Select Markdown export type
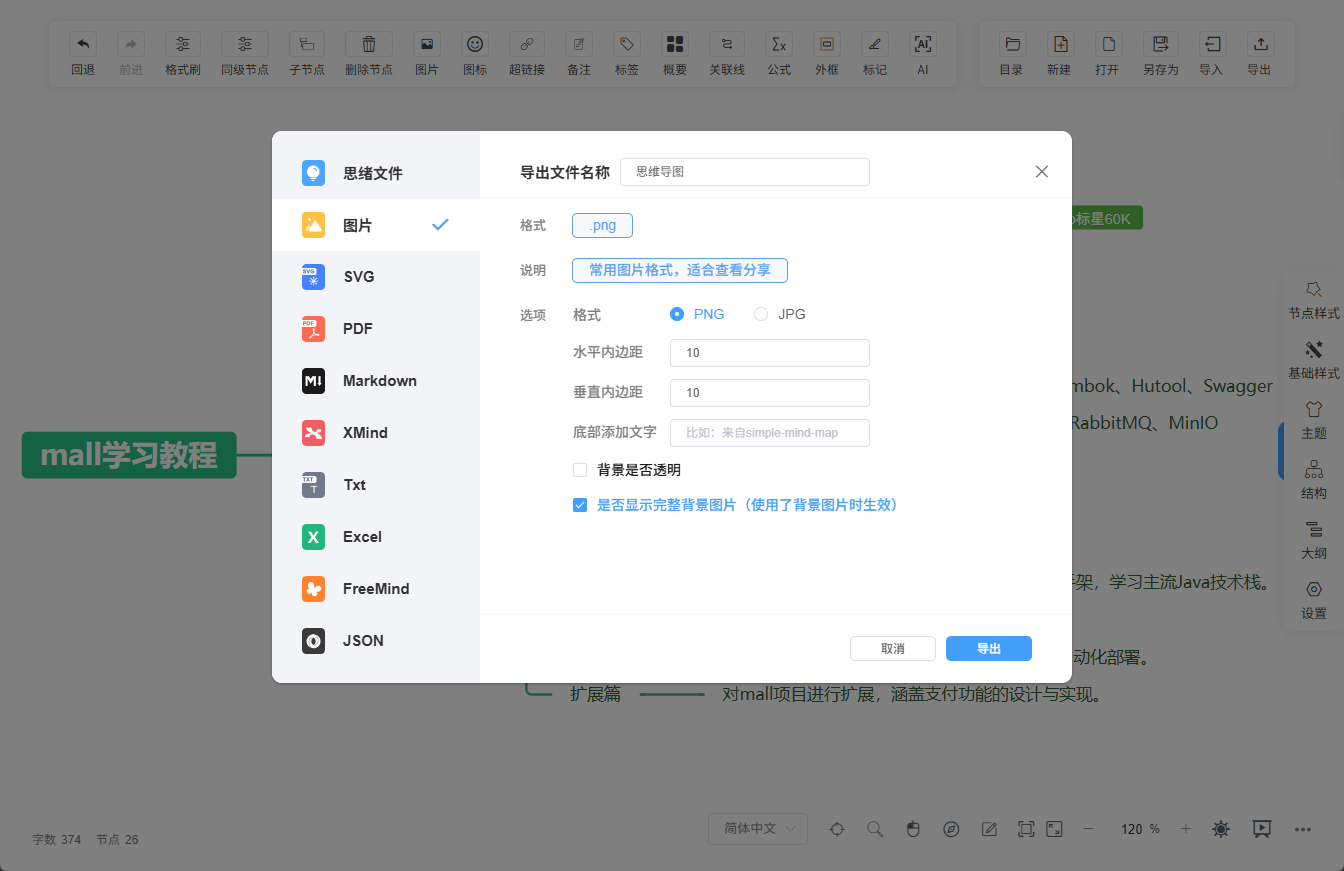The height and width of the screenshot is (871, 1344). click(379, 381)
